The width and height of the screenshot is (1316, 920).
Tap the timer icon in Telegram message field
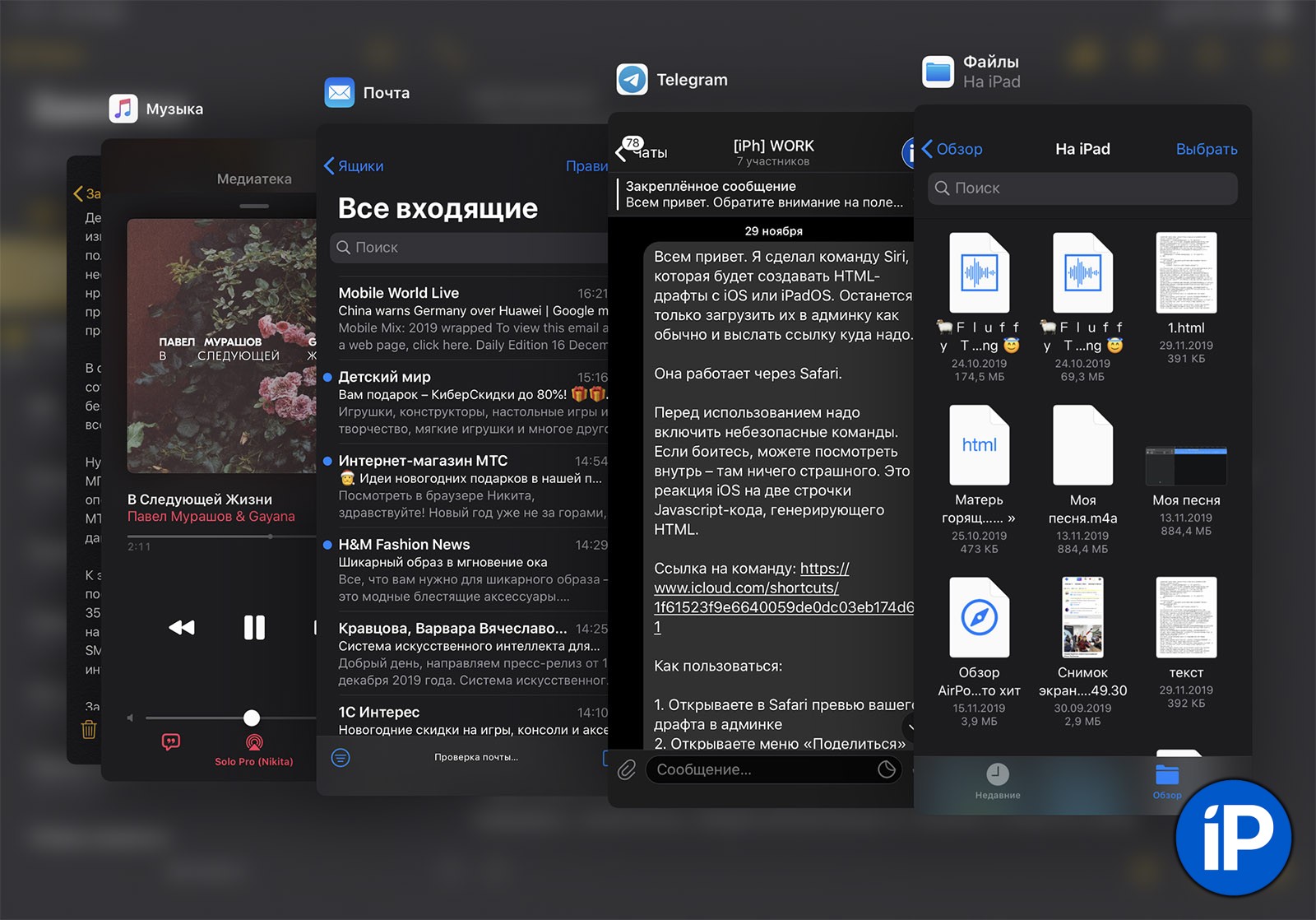[x=887, y=769]
